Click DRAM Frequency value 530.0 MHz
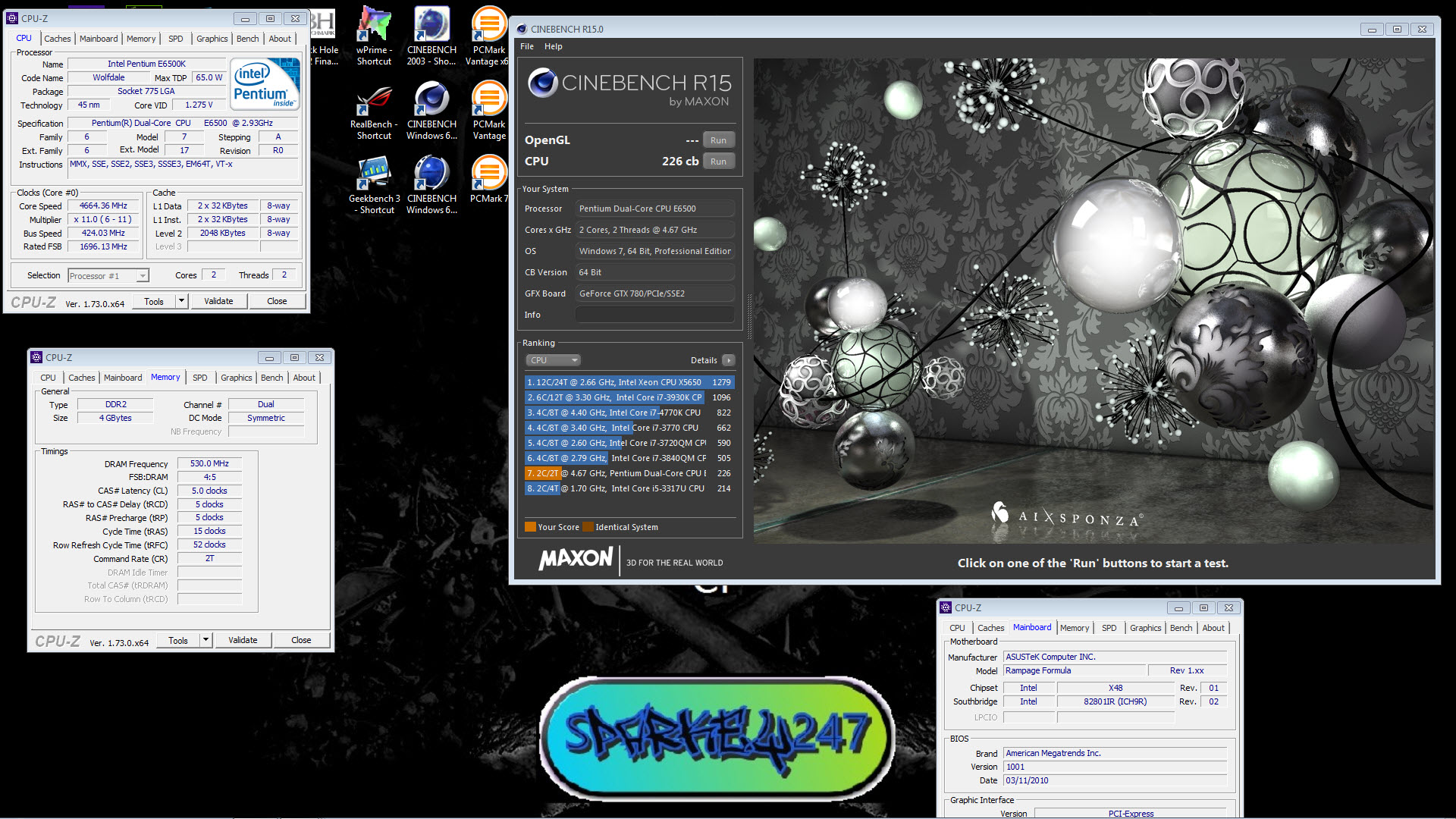 pos(209,463)
